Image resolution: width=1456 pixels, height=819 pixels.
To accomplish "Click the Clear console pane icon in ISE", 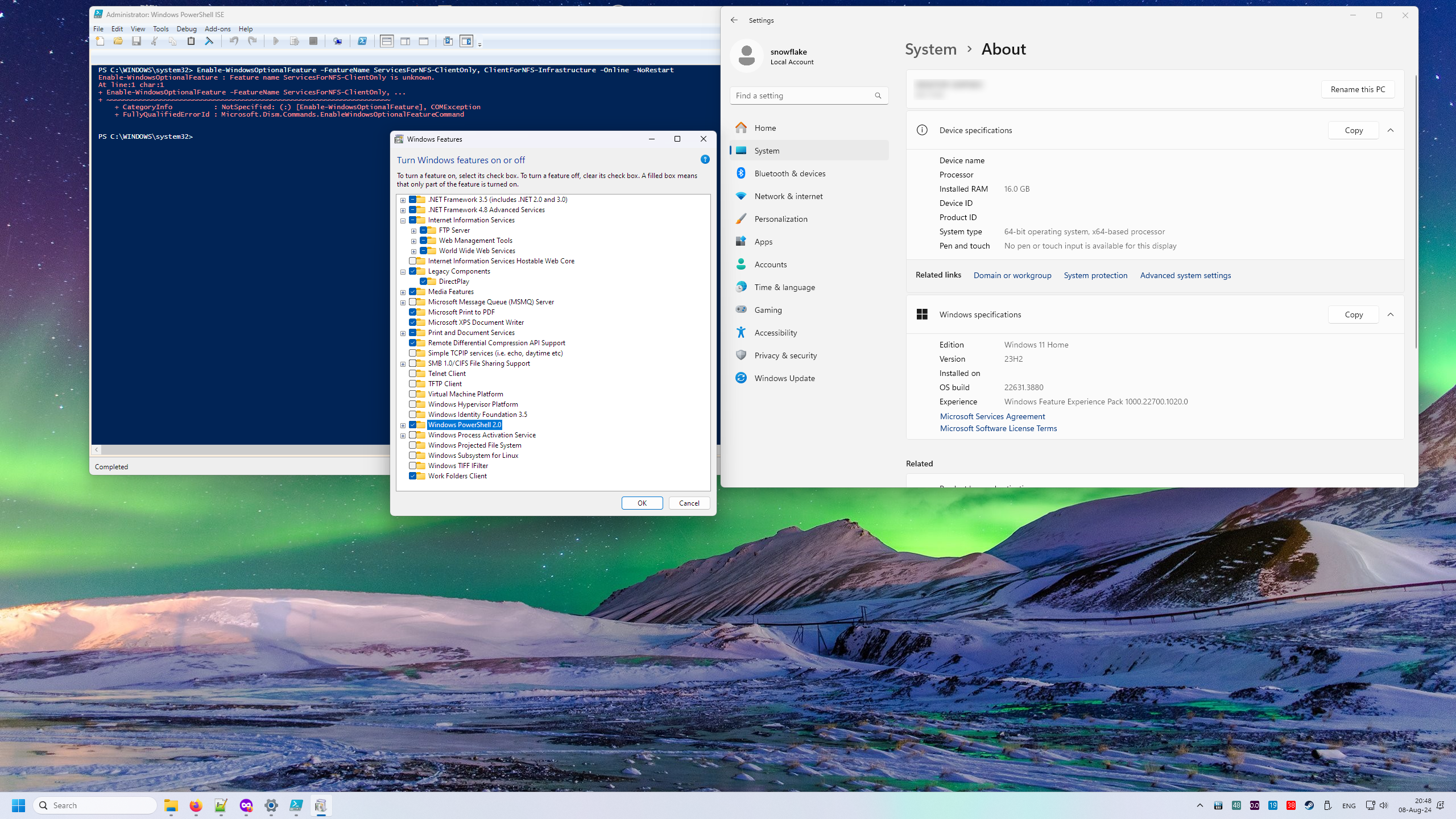I will 209,41.
